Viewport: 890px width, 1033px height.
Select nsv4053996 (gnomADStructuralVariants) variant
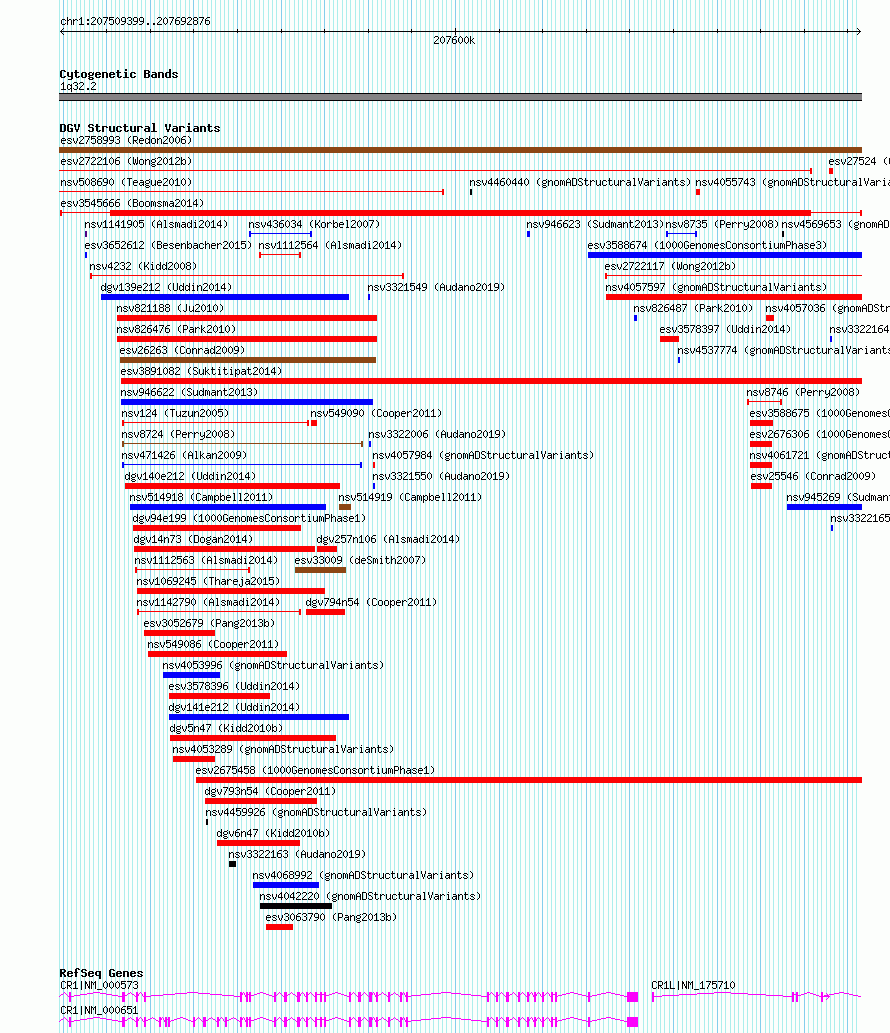point(273,667)
